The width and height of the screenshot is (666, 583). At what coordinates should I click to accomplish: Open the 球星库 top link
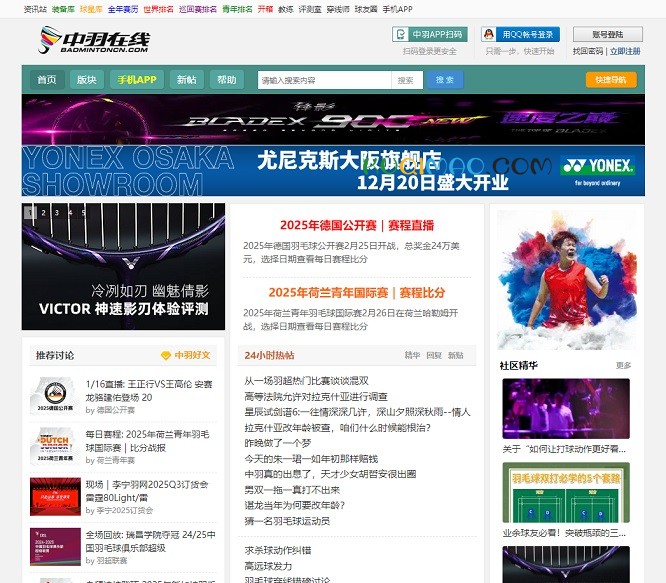(x=91, y=9)
